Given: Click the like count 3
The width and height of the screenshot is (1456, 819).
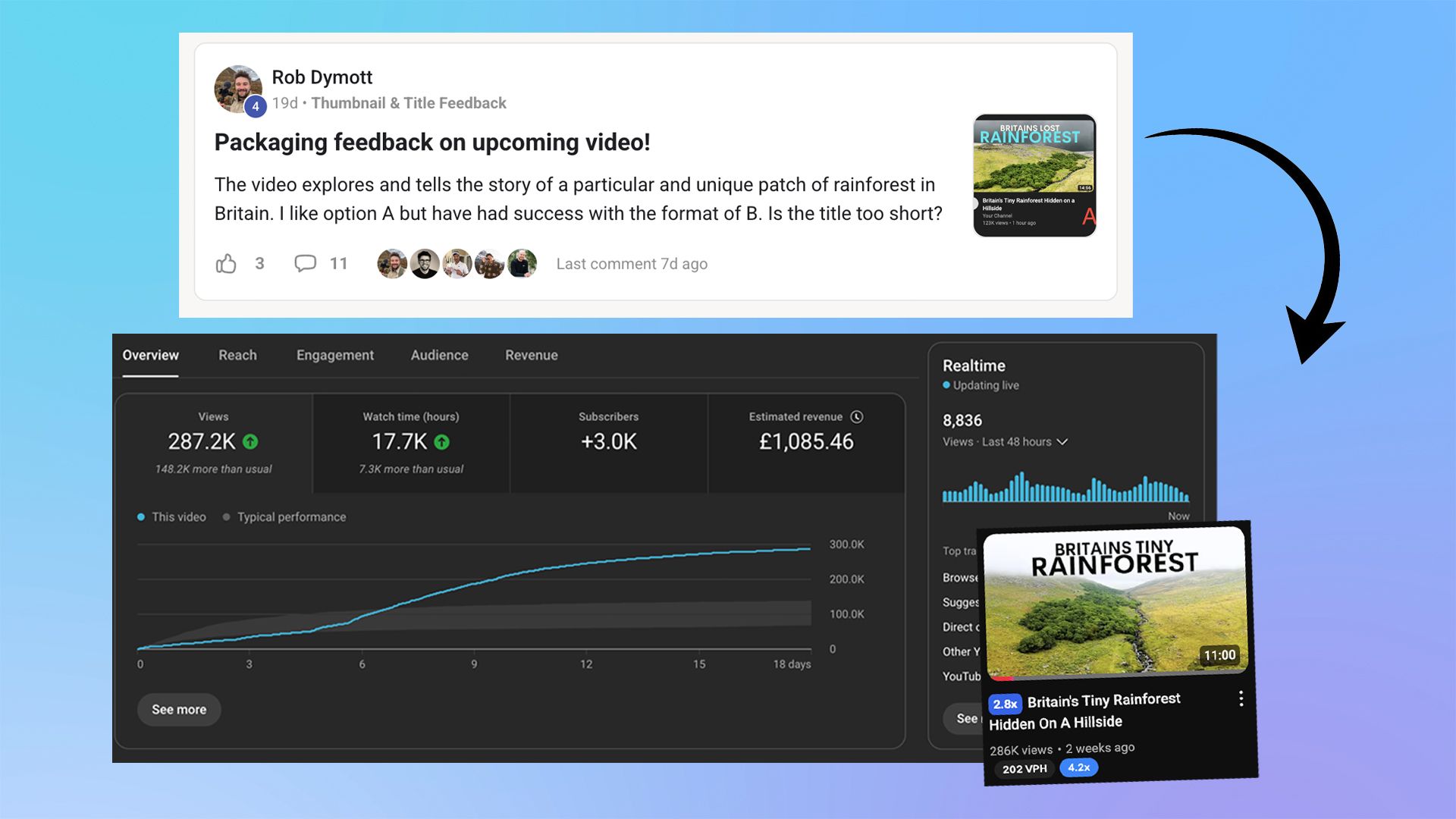Looking at the screenshot, I should pyautogui.click(x=259, y=263).
